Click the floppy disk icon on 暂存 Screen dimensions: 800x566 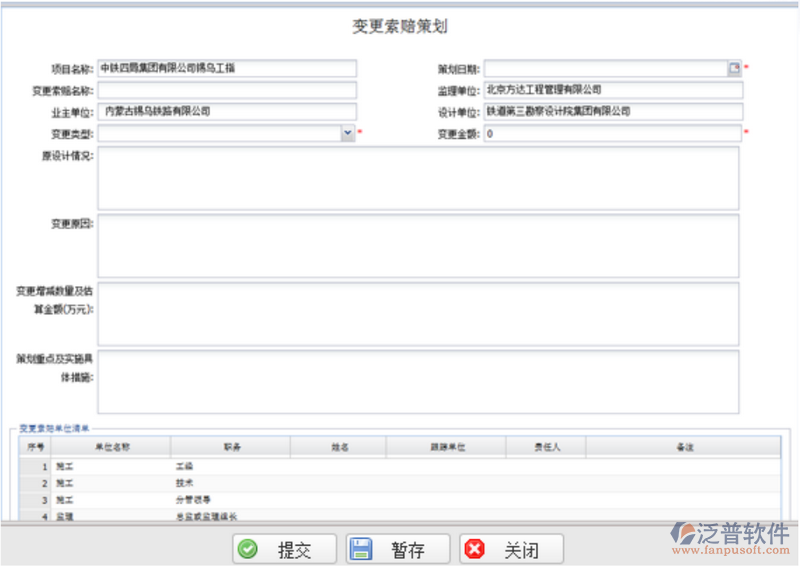point(361,549)
